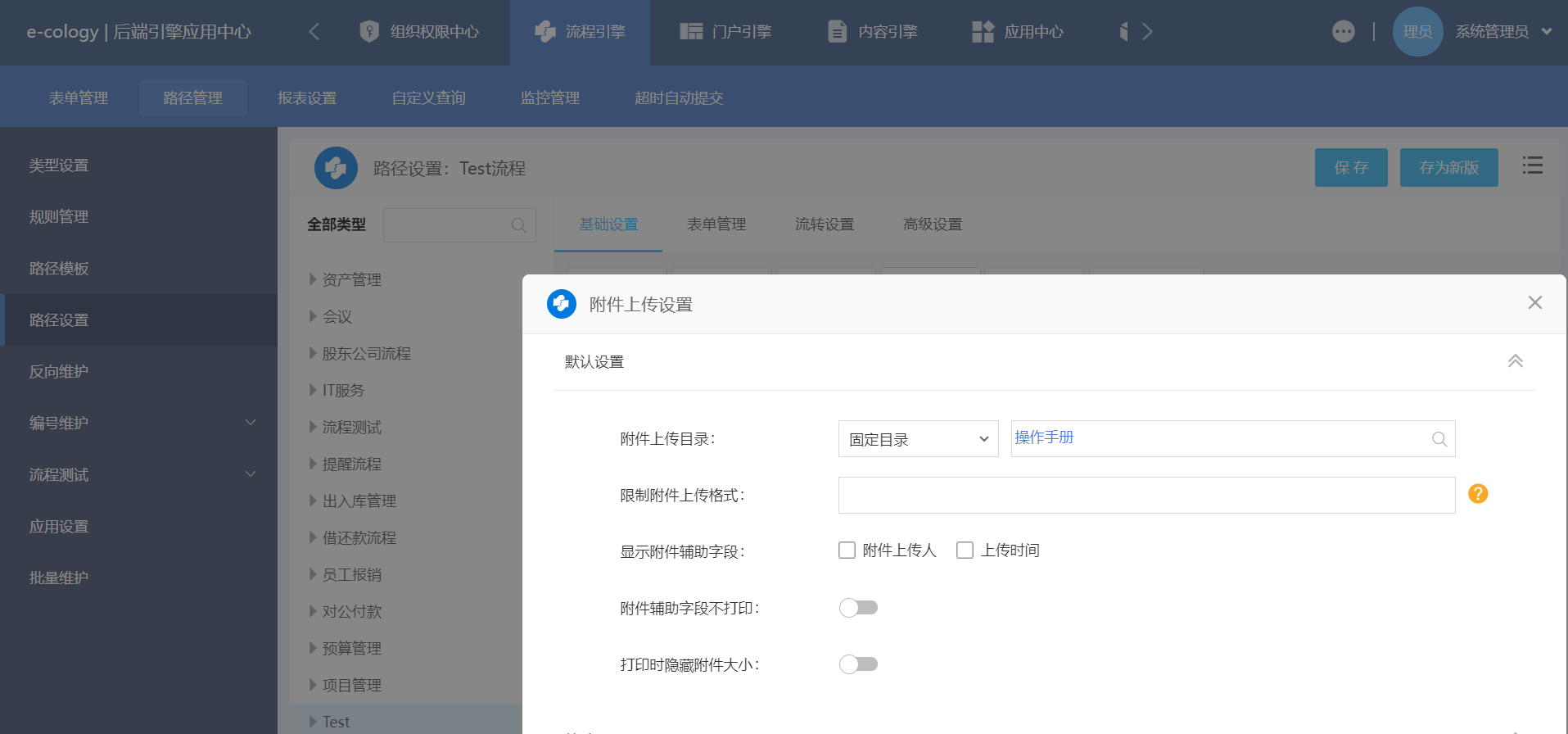This screenshot has height=734, width=1568.
Task: Select 员工报销 in the type tree
Action: point(351,574)
